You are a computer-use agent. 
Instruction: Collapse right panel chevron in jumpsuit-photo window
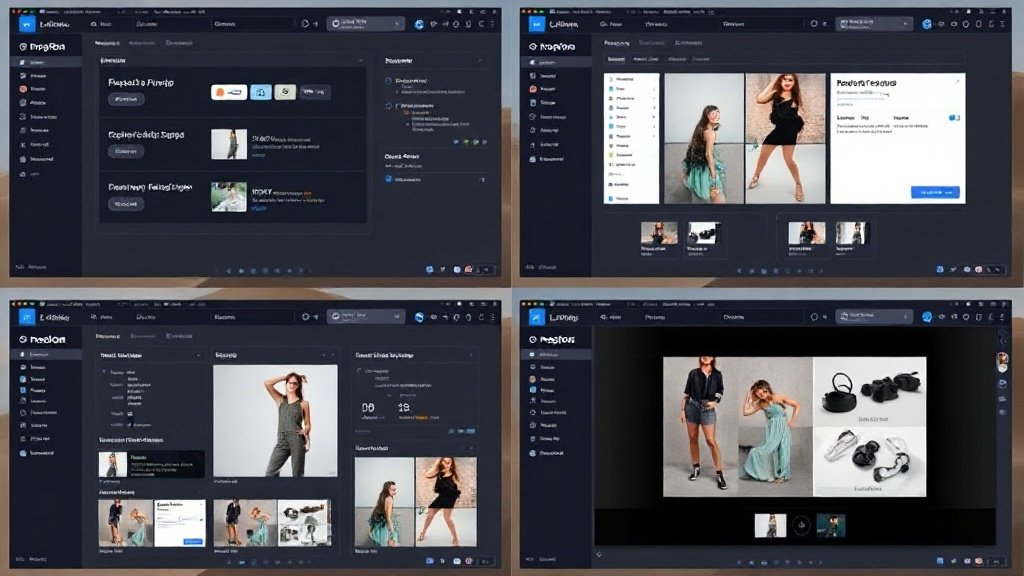(471, 355)
